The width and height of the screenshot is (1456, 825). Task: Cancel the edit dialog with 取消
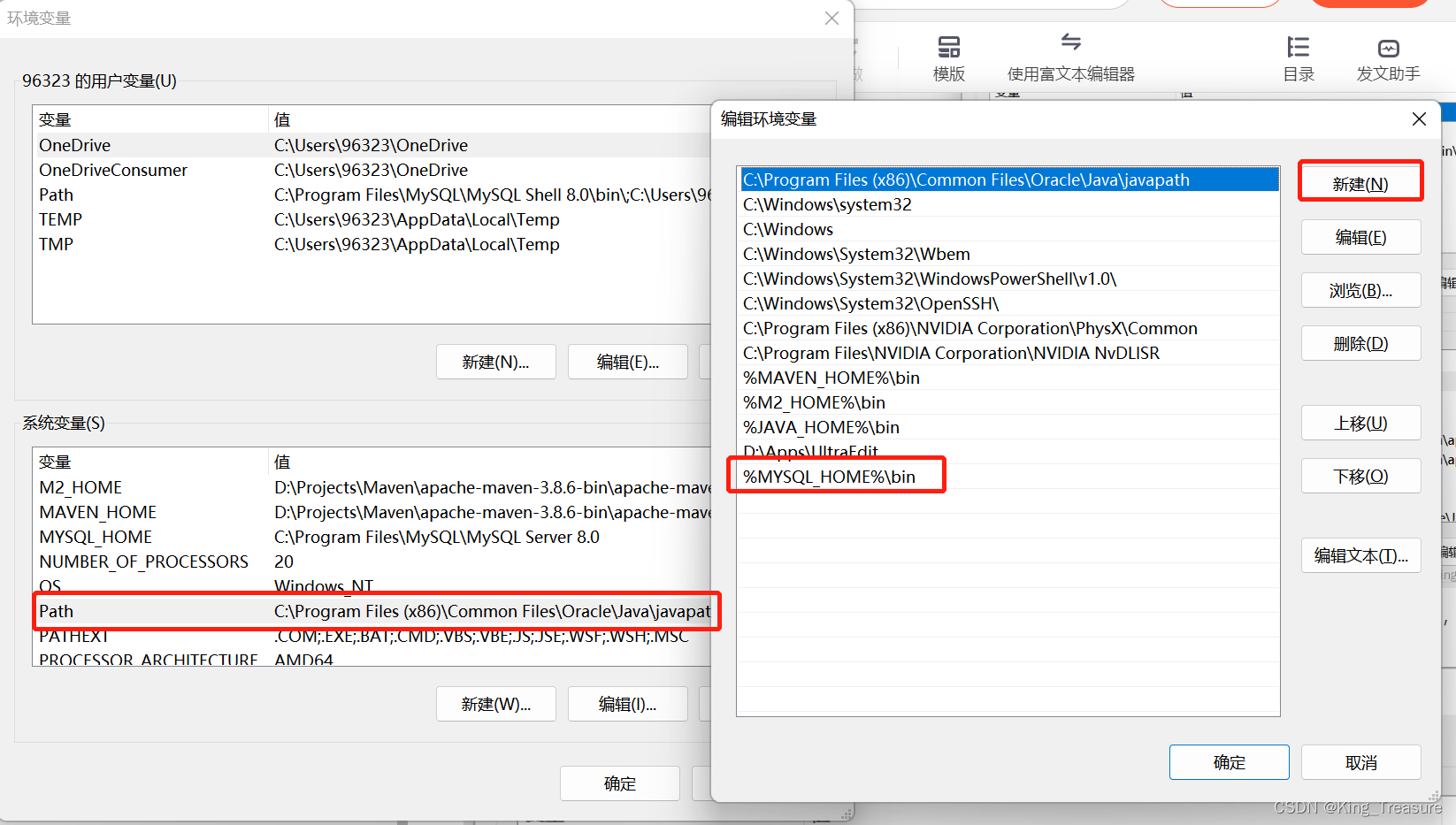1360,762
